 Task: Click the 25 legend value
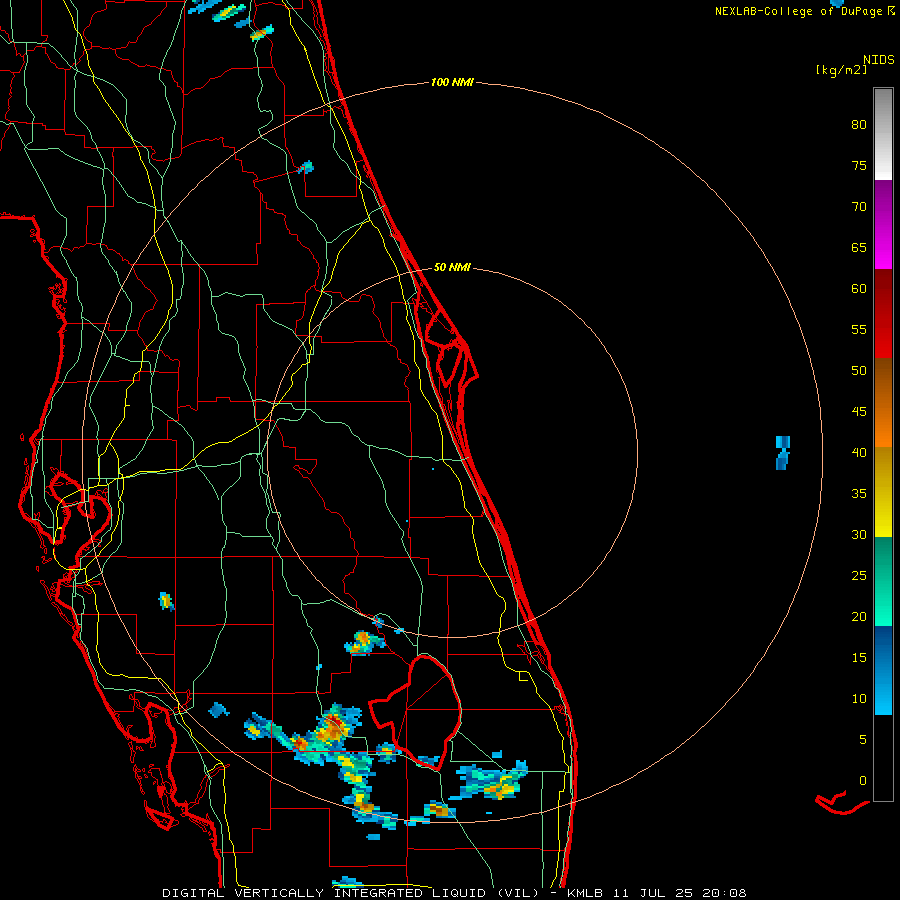[x=859, y=575]
